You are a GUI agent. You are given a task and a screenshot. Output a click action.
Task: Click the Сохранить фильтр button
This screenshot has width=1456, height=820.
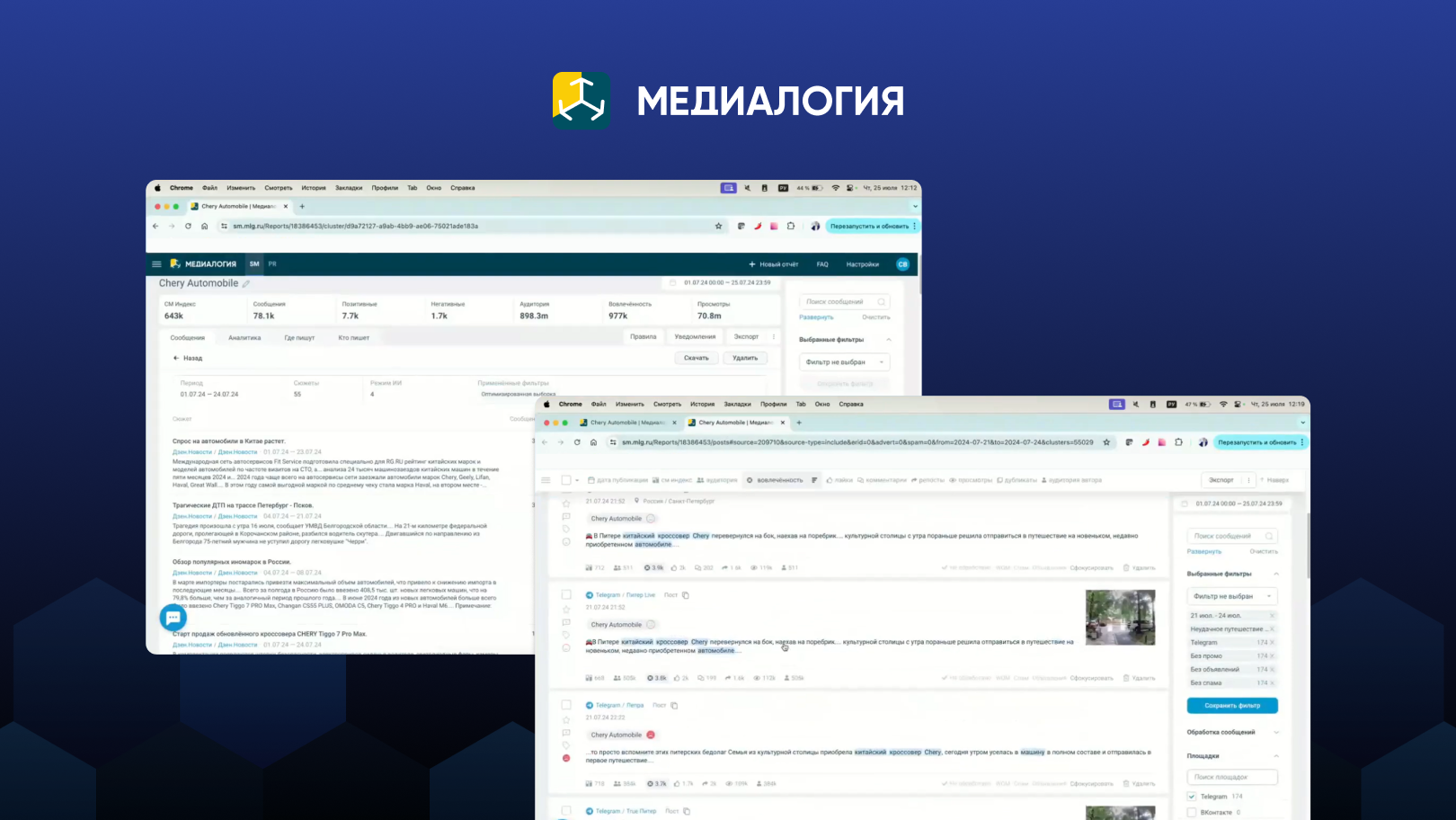coord(1232,706)
